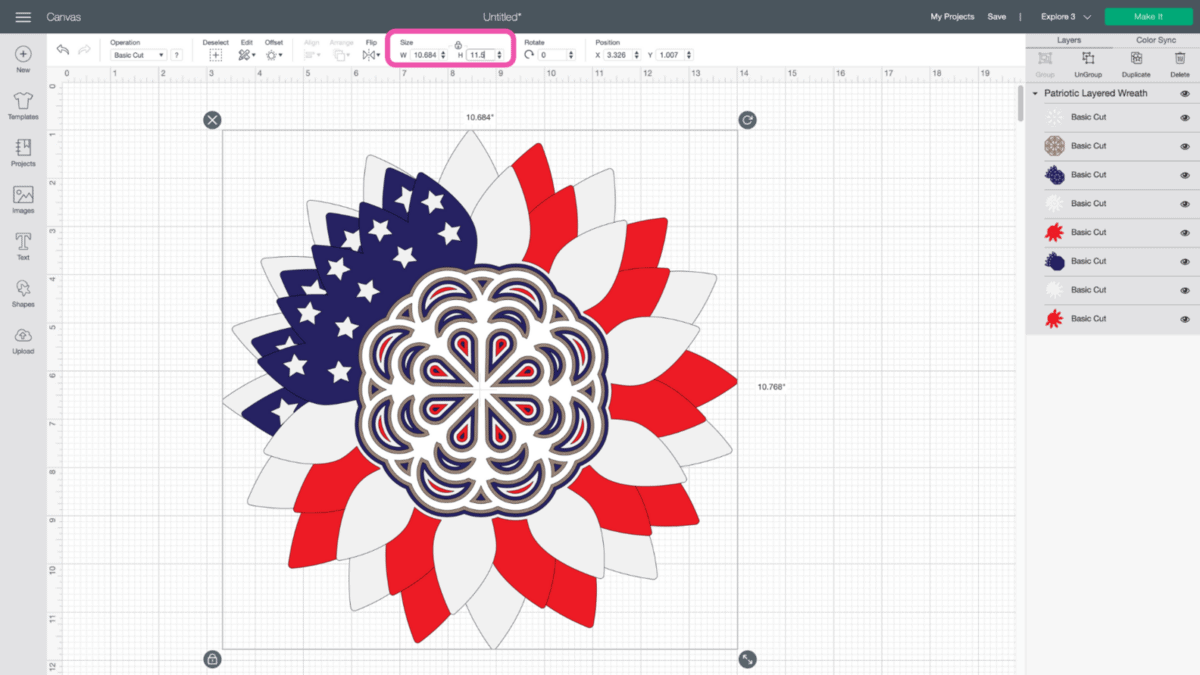Image resolution: width=1200 pixels, height=675 pixels.
Task: Open the Arrange dropdown
Action: (x=342, y=55)
